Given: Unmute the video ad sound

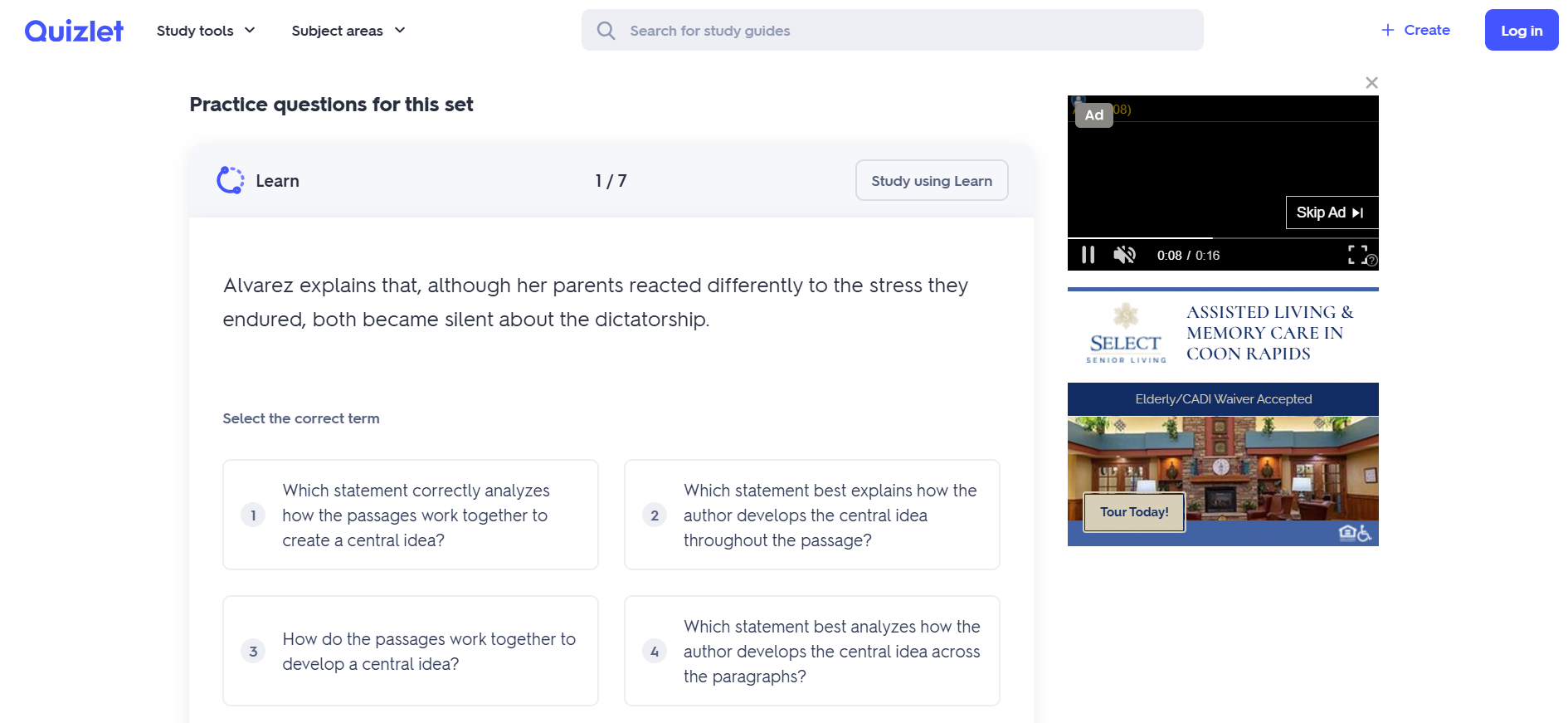Looking at the screenshot, I should tap(1124, 255).
